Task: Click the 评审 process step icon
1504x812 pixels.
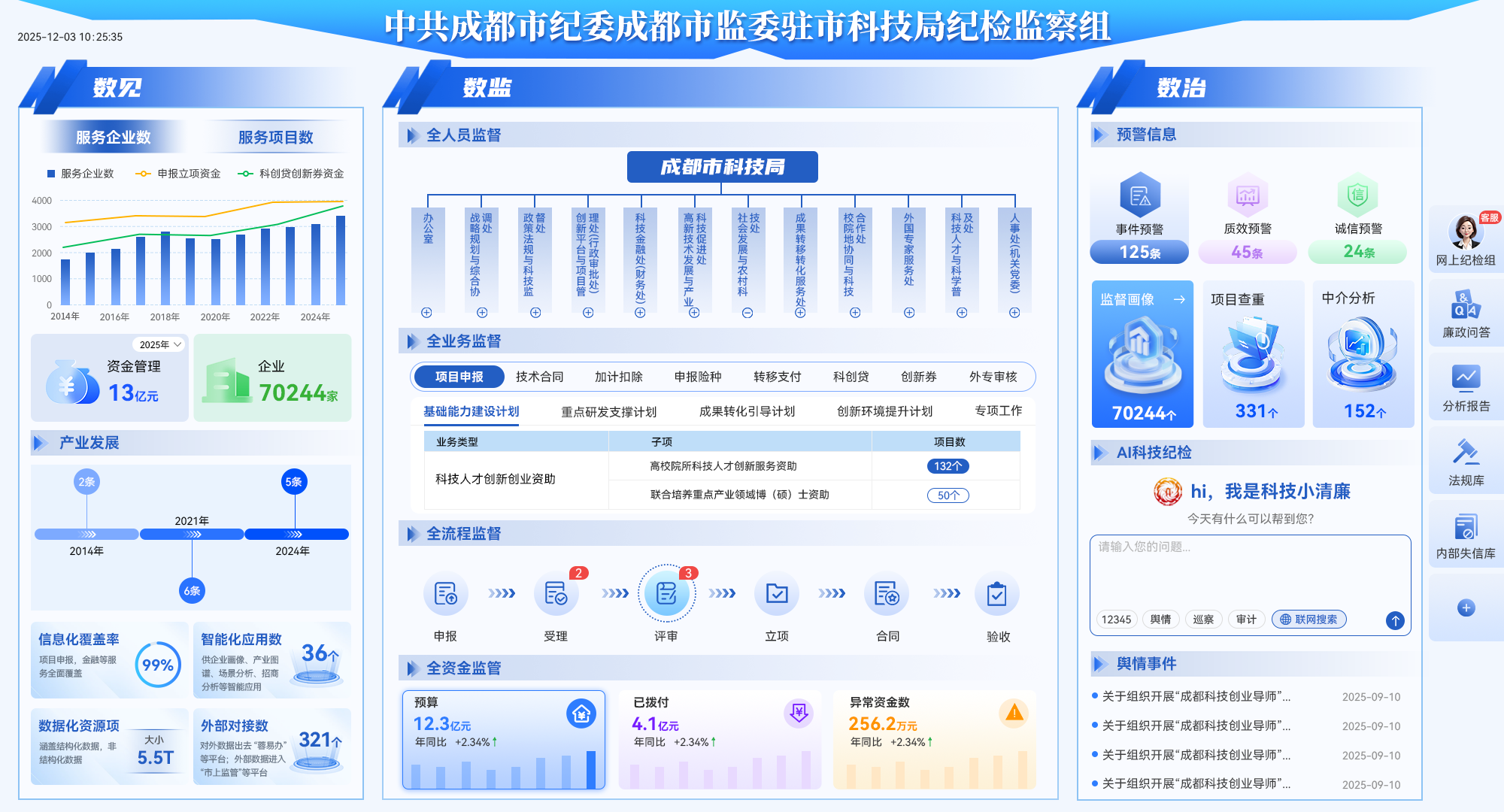Action: (666, 594)
